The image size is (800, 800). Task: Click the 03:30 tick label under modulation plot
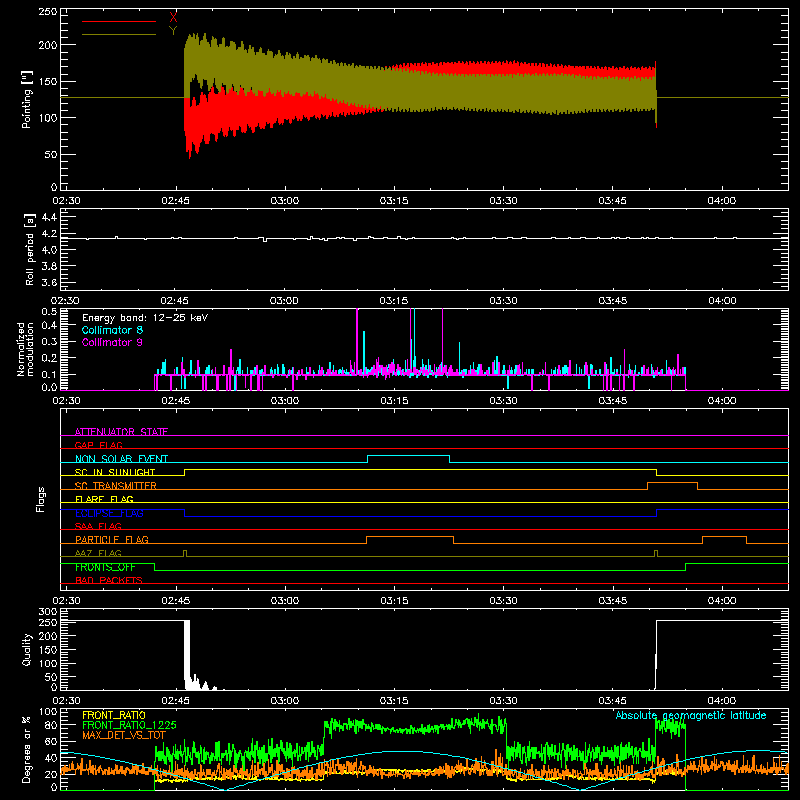pyautogui.click(x=503, y=401)
